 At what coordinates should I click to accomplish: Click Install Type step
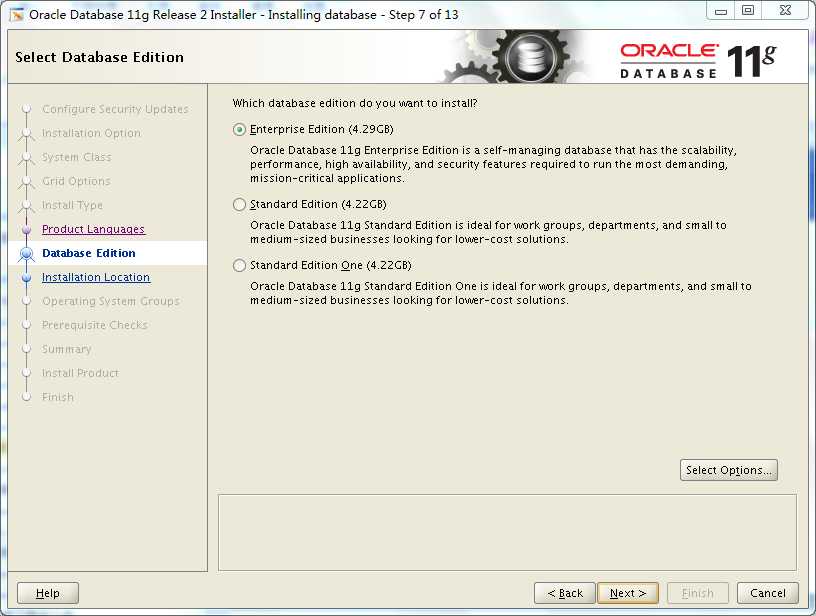72,205
